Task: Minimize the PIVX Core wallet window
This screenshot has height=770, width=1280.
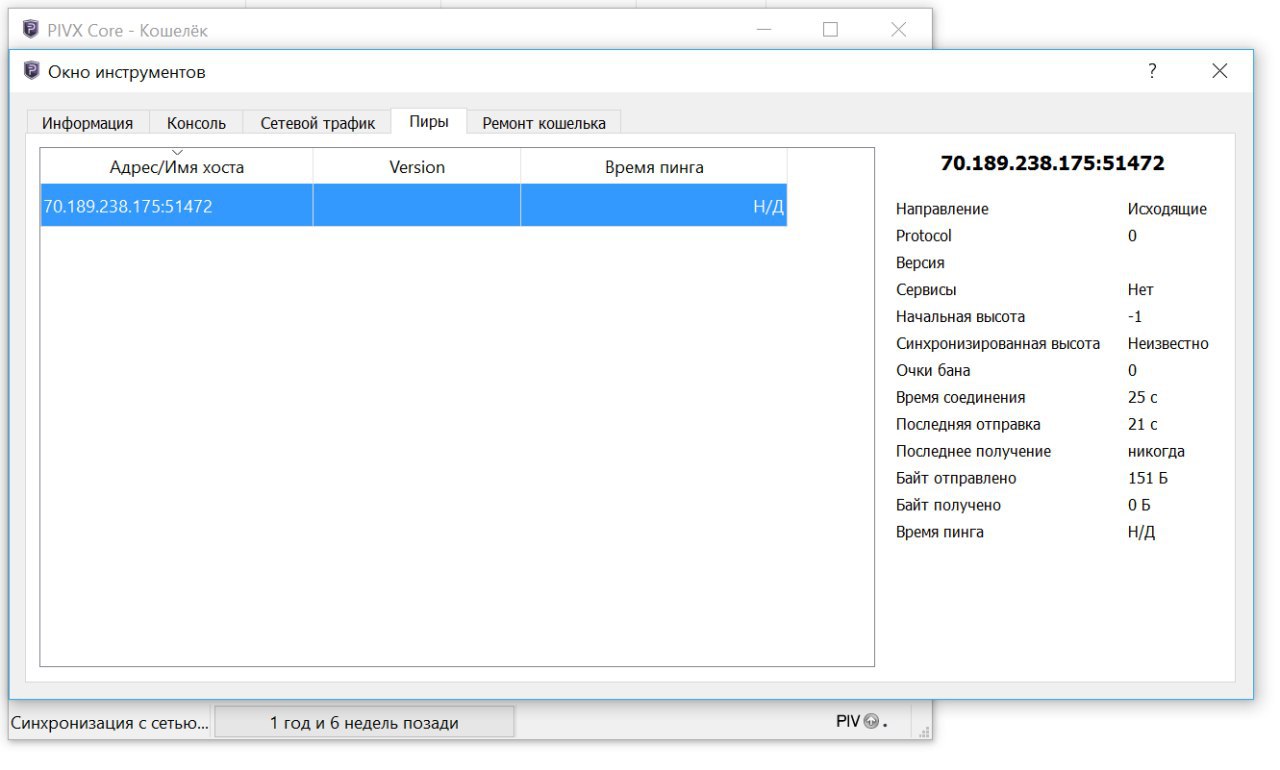Action: point(764,30)
